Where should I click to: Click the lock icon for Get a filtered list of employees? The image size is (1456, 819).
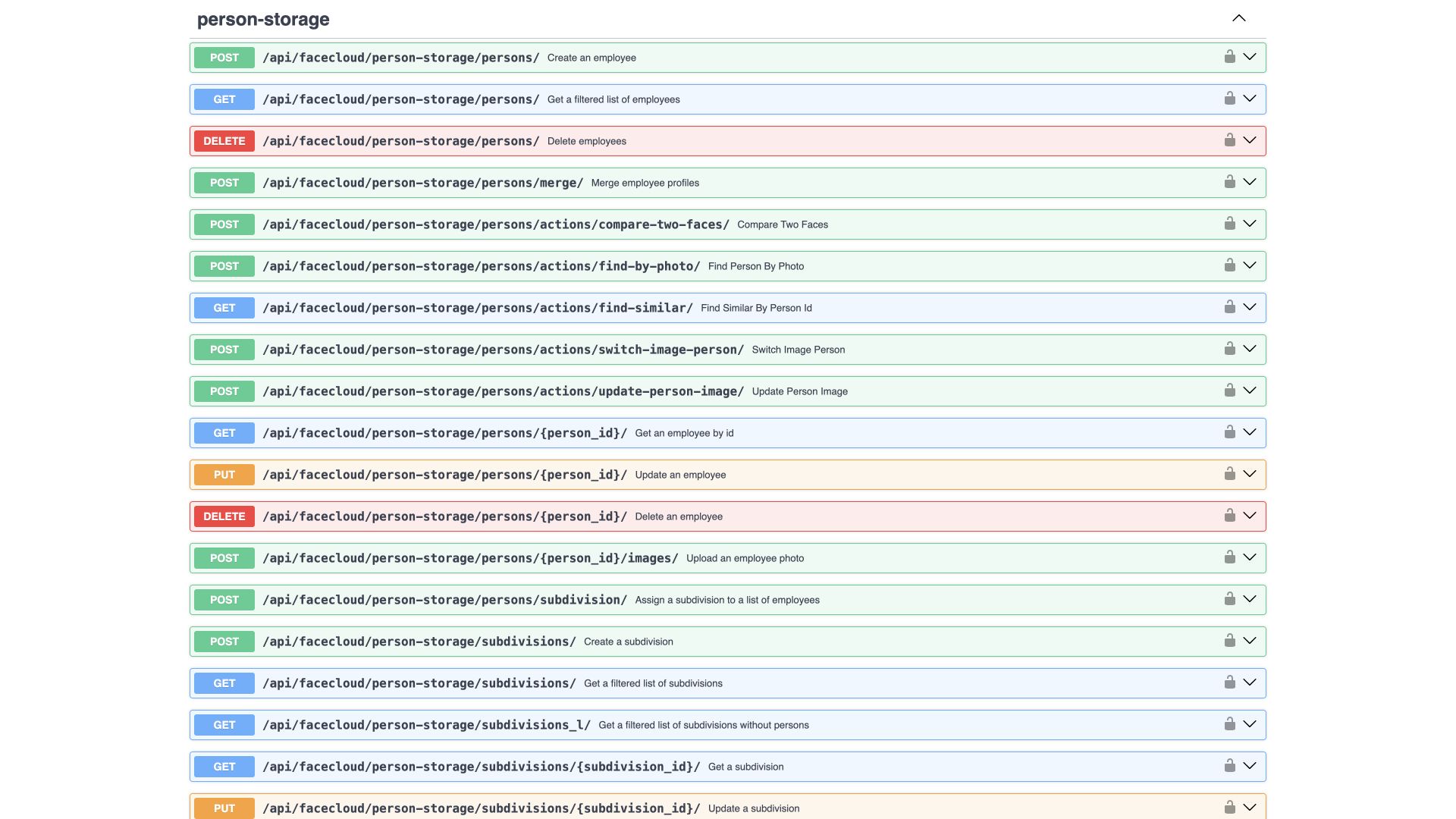(x=1229, y=99)
